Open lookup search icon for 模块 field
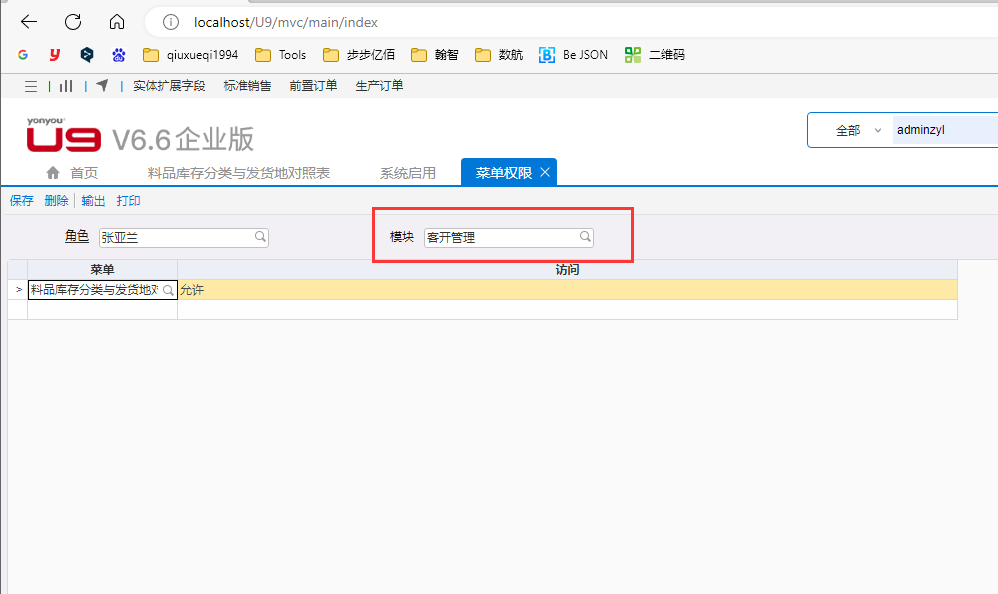This screenshot has height=594, width=998. [x=586, y=237]
